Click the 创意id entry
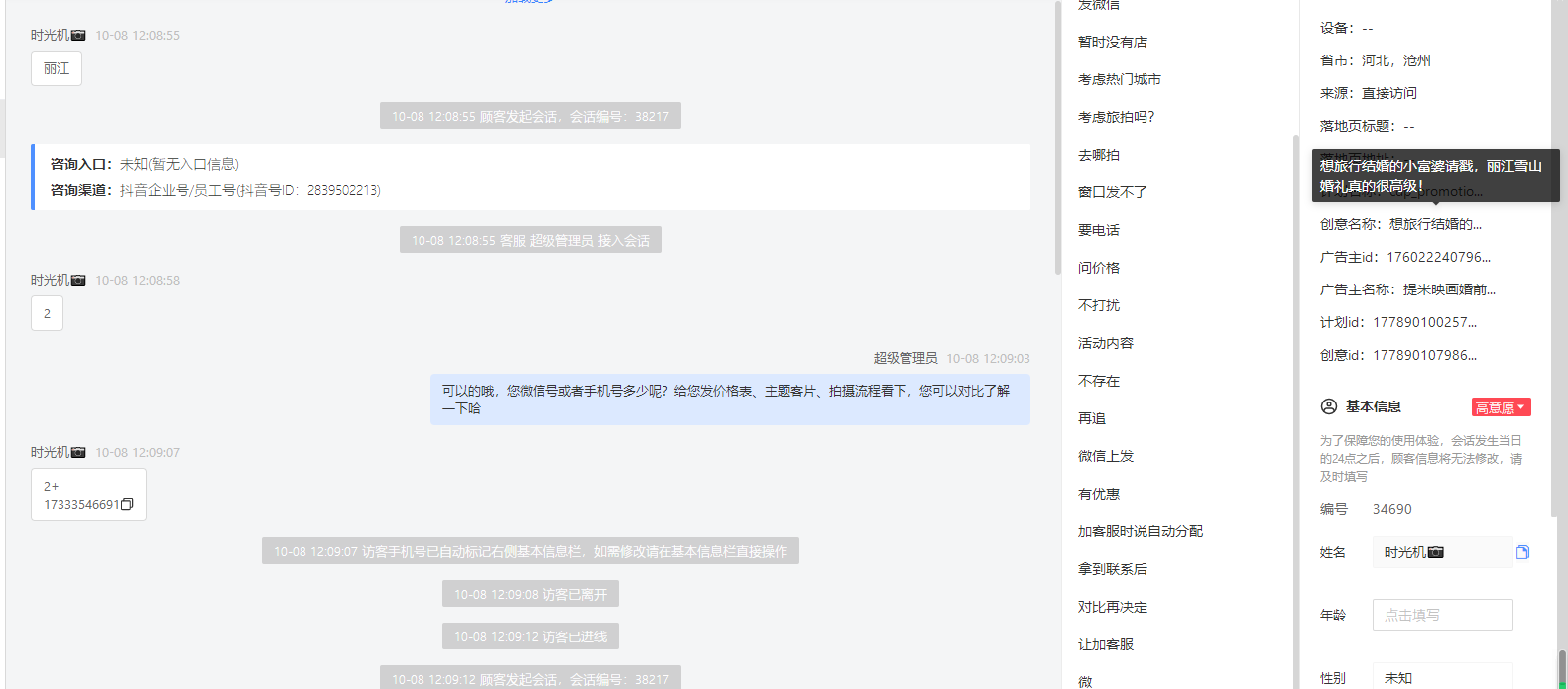 [x=1398, y=355]
